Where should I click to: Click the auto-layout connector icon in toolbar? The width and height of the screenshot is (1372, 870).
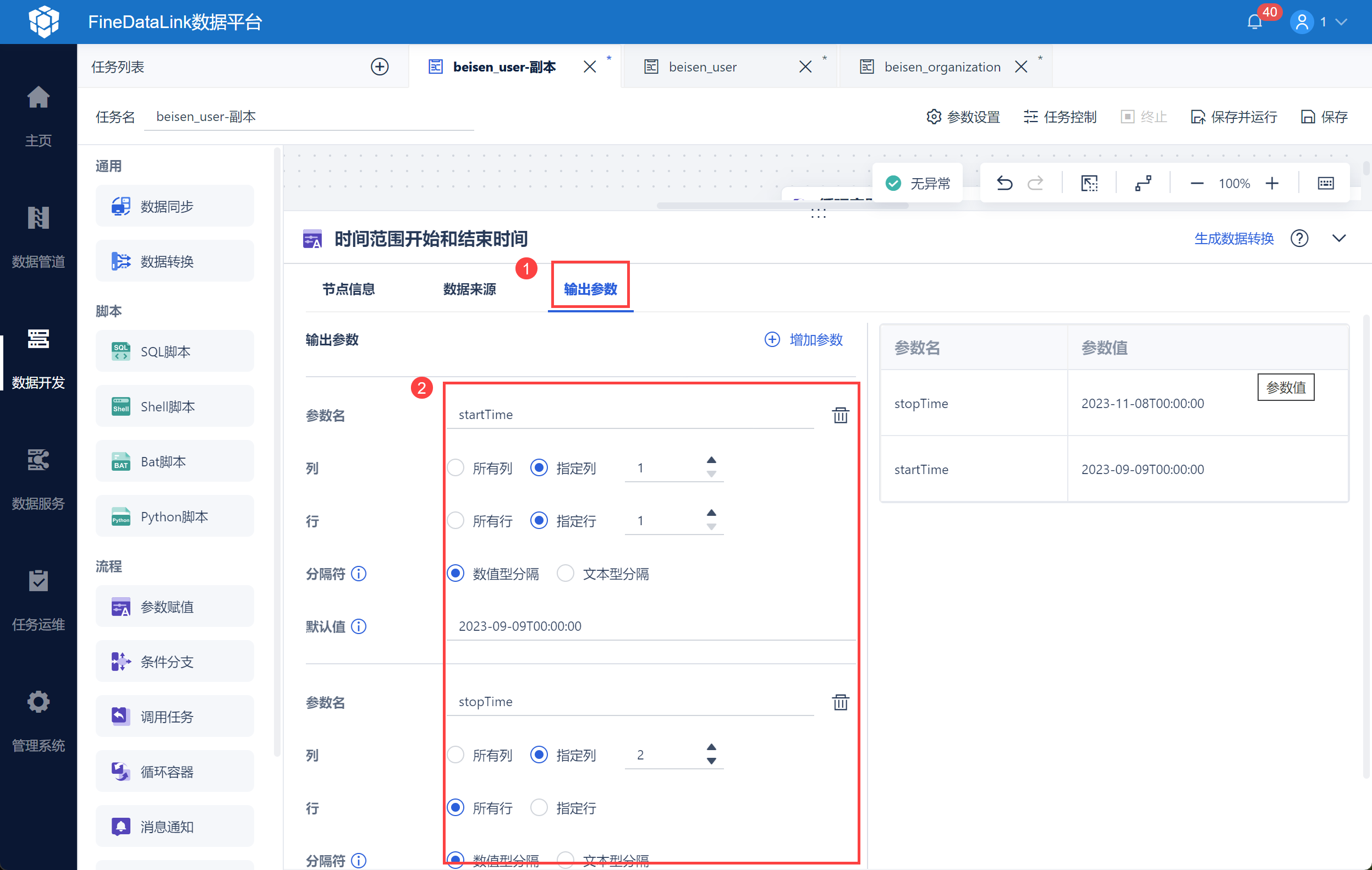(x=1143, y=183)
